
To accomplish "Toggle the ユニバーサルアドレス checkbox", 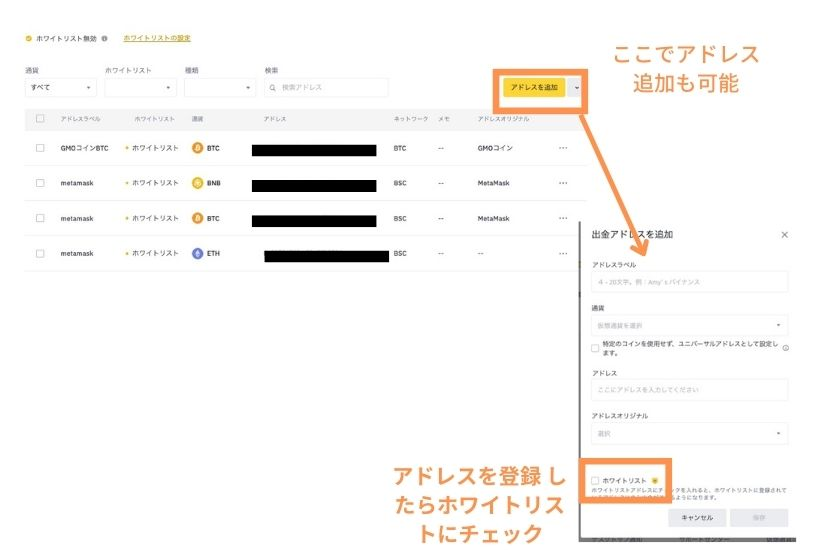I will pos(595,348).
